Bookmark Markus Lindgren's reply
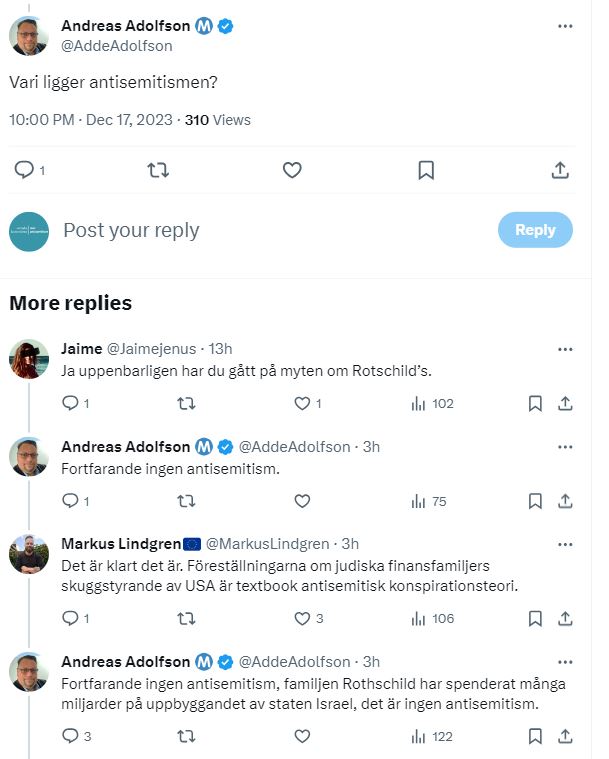This screenshot has width=609, height=759. tap(535, 619)
